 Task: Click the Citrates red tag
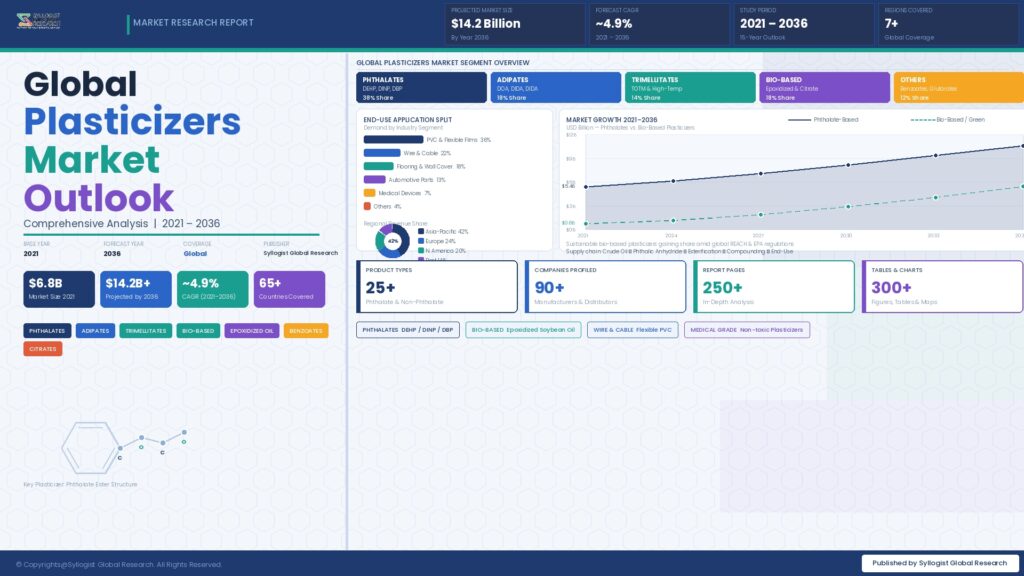coord(43,349)
